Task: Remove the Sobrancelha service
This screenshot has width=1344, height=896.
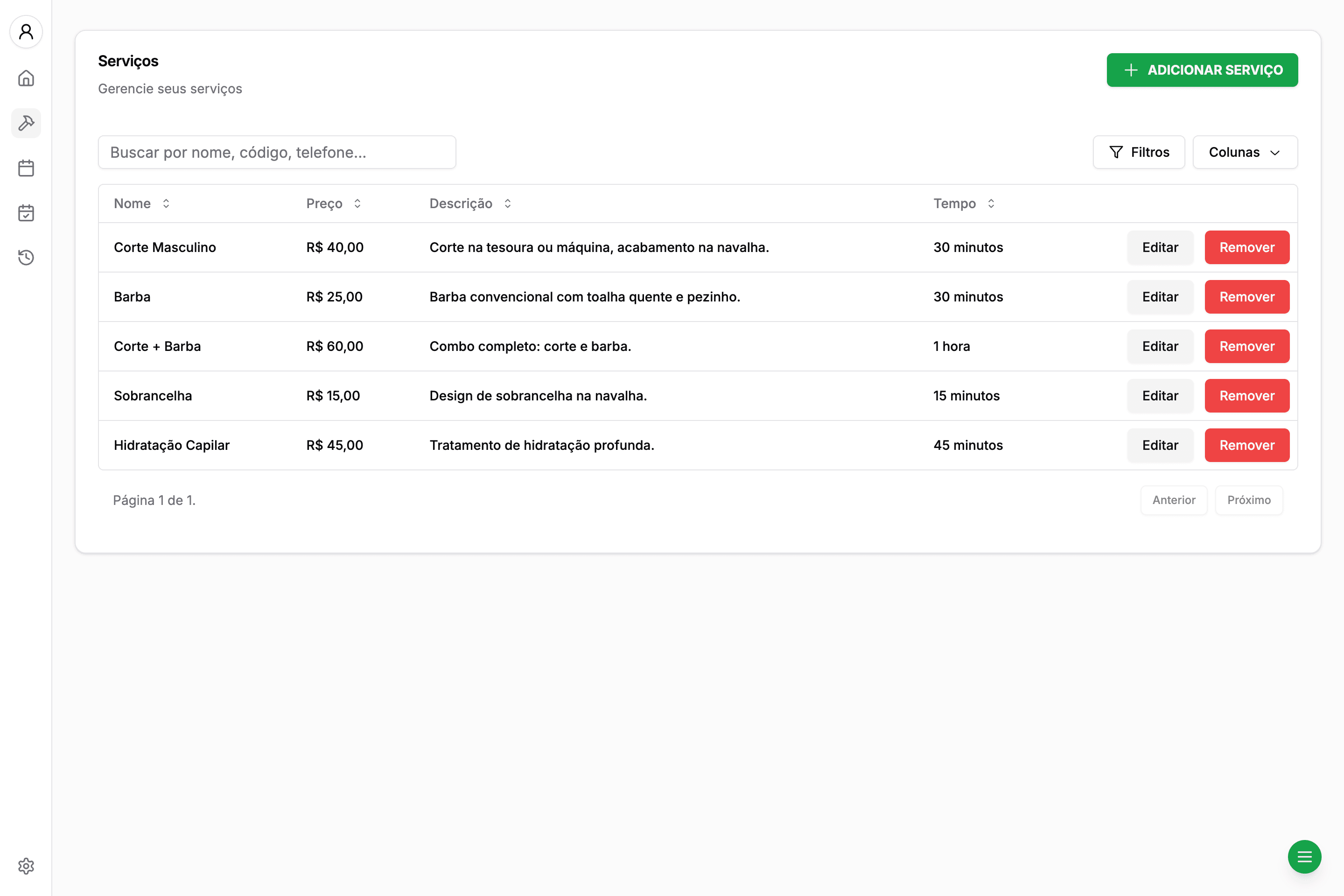Action: coord(1247,395)
